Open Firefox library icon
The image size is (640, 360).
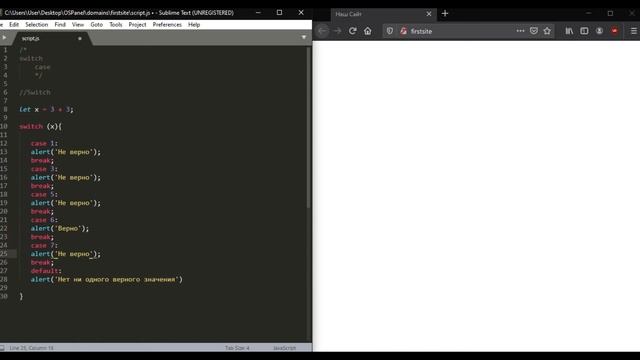[x=569, y=31]
